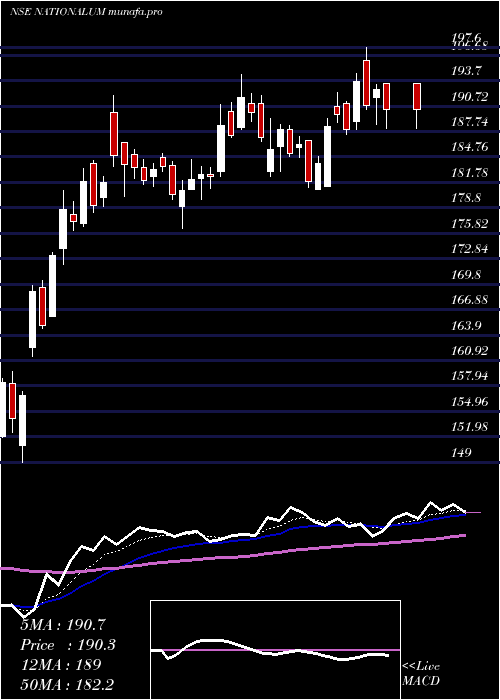Select the 181.78 price axis label
The height and width of the screenshot is (700, 500).
pos(470,172)
